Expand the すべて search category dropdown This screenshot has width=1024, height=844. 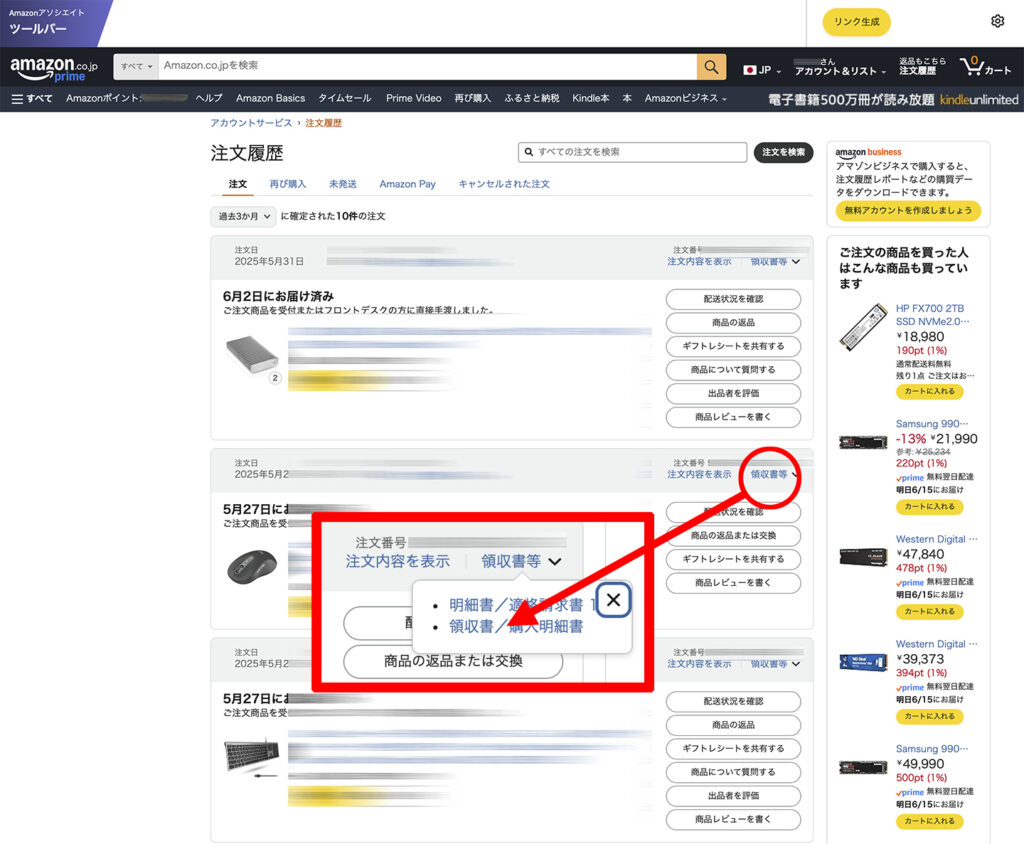pos(136,67)
